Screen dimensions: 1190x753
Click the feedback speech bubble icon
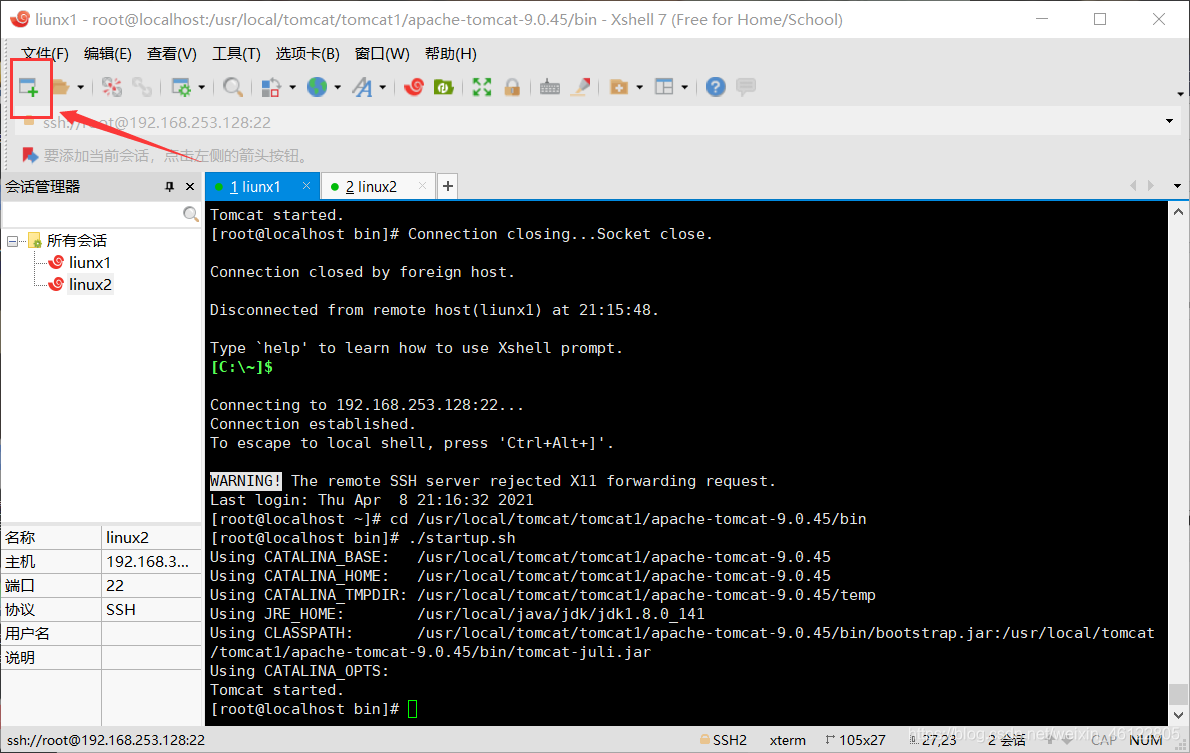(746, 87)
